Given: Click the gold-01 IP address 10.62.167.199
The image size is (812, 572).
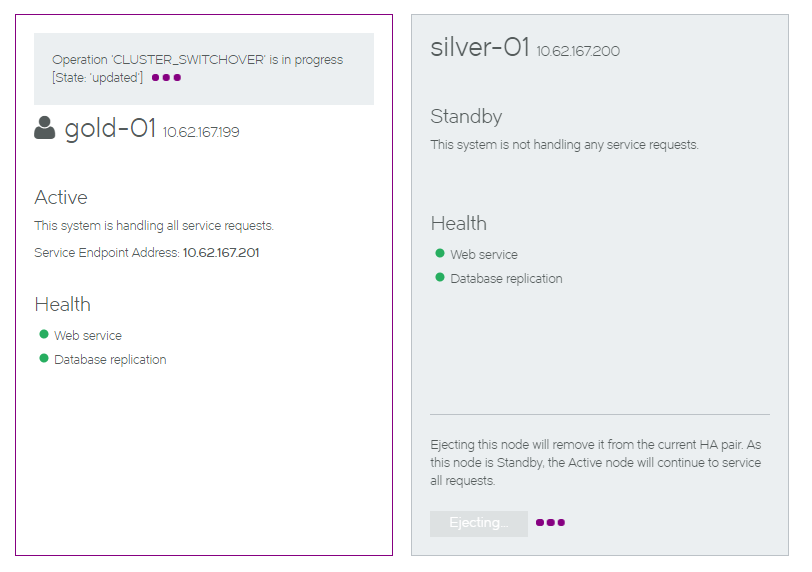Looking at the screenshot, I should click(x=201, y=133).
